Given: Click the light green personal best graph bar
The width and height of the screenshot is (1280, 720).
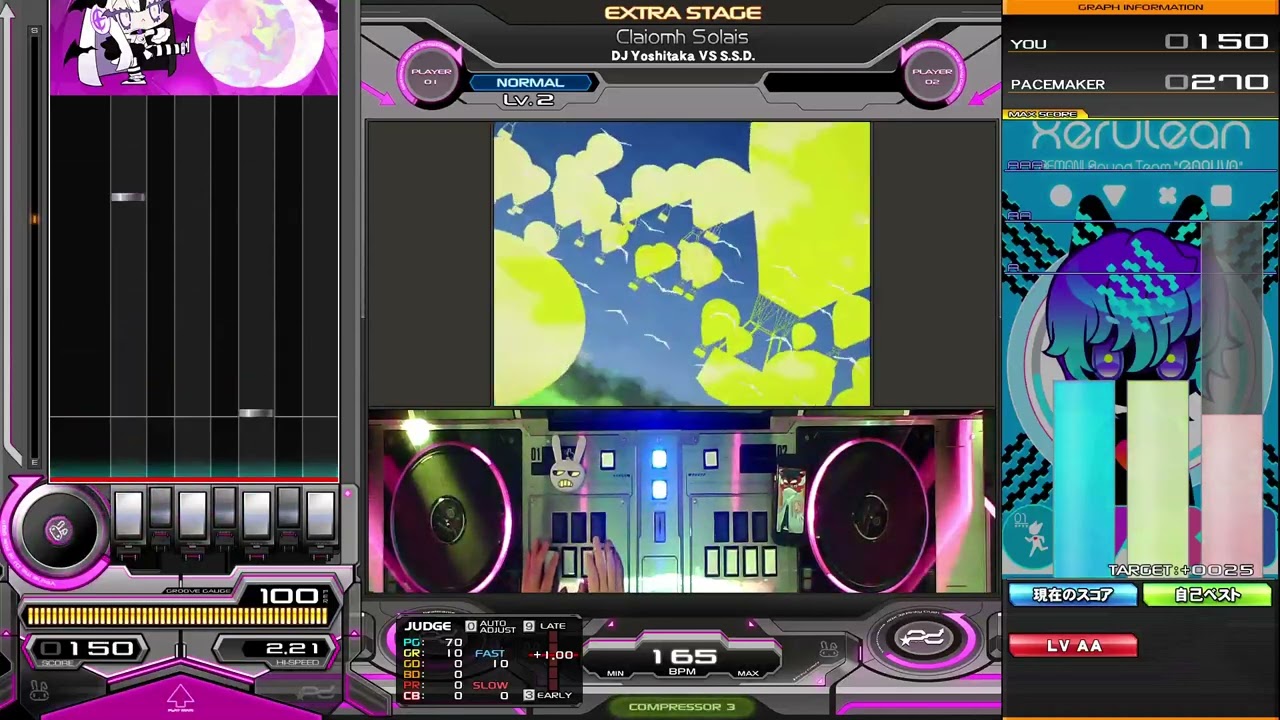Looking at the screenshot, I should 1158,480.
